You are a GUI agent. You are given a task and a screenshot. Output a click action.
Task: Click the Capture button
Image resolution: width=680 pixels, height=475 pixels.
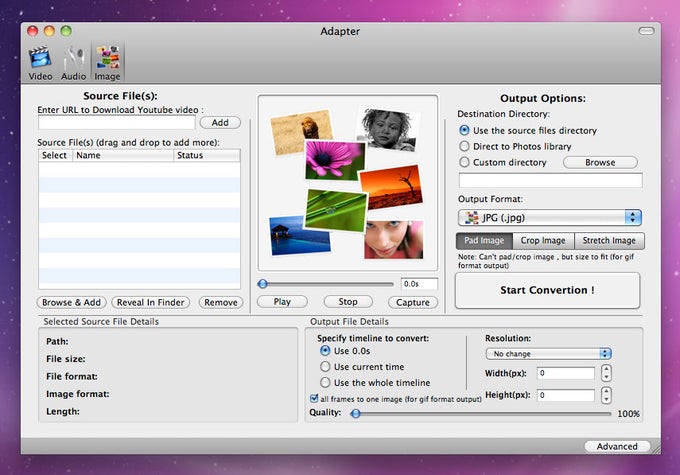pos(412,302)
